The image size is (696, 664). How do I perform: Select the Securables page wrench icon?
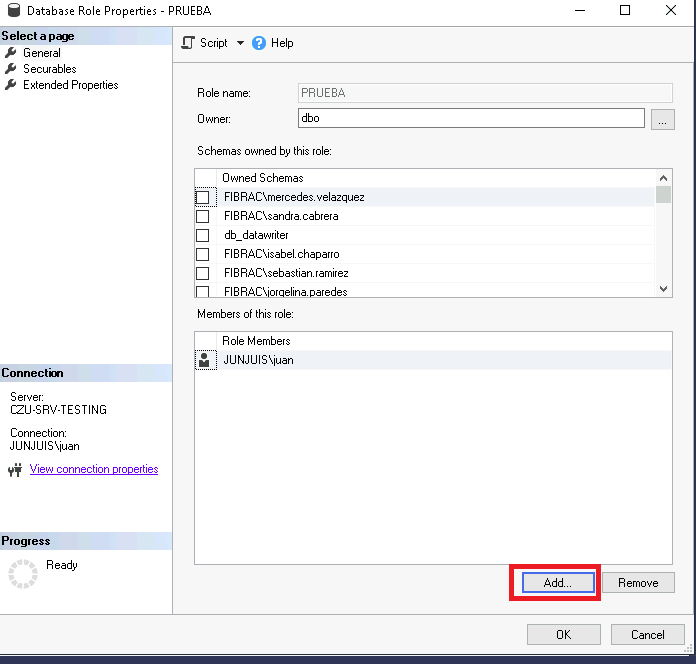tap(11, 69)
